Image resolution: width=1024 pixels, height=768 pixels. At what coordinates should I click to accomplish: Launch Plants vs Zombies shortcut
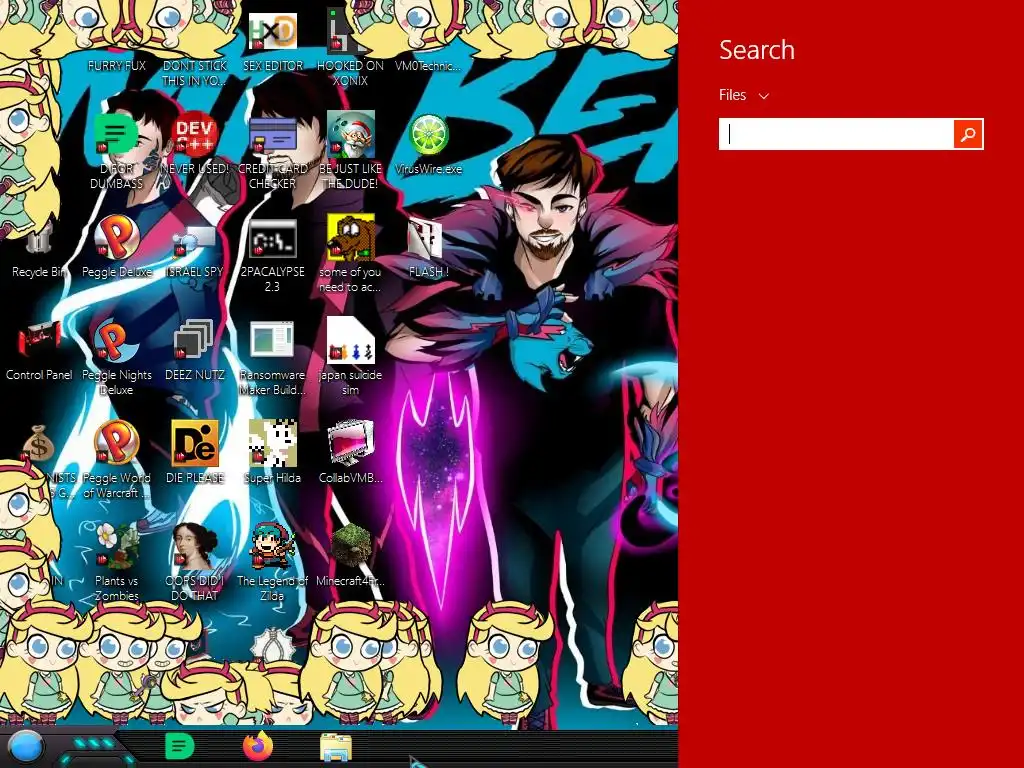[x=116, y=546]
